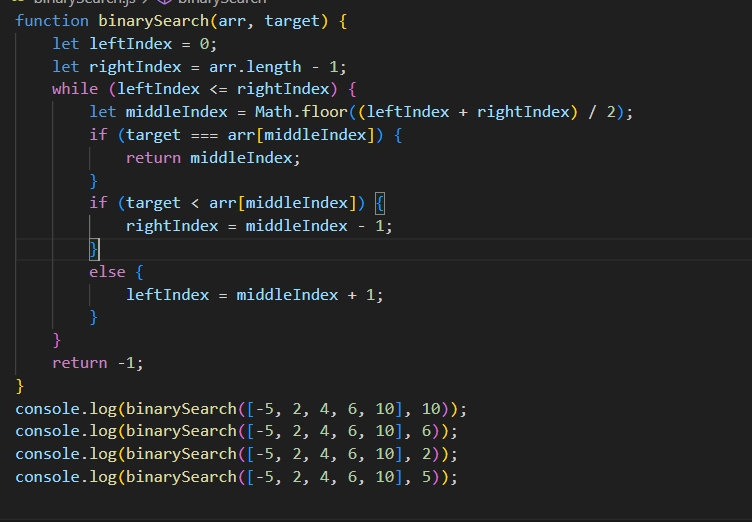Click the yellow closing brace ending the function
The height and width of the screenshot is (522, 752).
[20, 386]
